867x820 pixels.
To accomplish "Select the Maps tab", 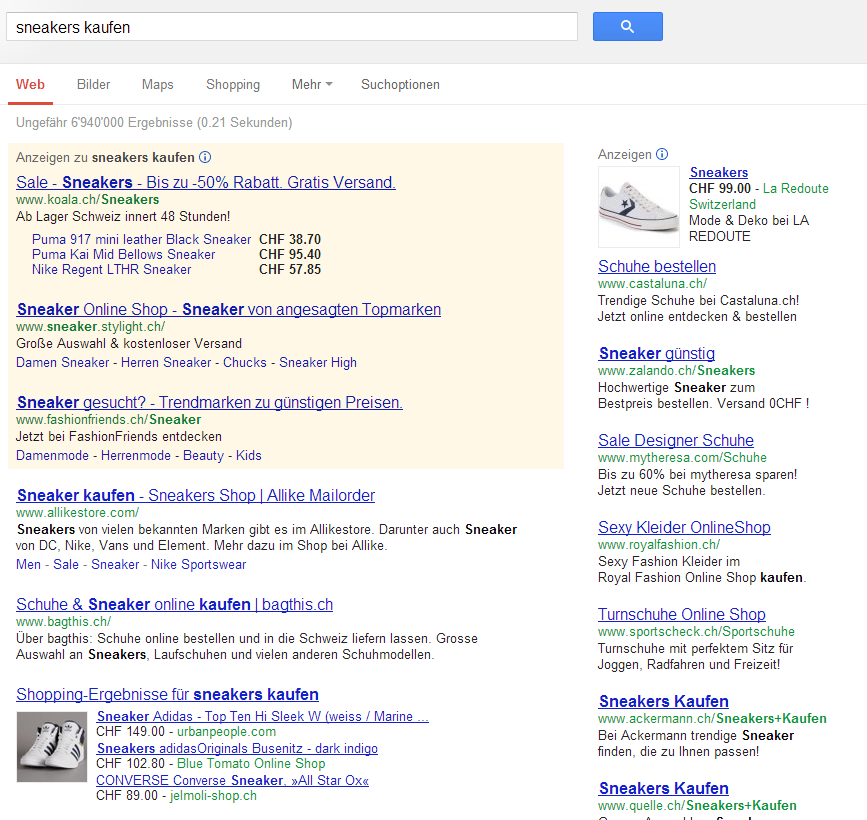I will point(157,85).
